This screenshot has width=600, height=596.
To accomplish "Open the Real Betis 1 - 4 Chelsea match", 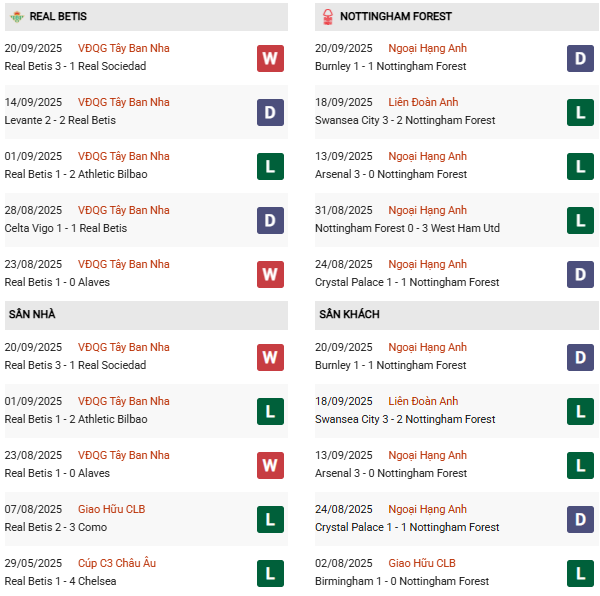I will 58,581.
